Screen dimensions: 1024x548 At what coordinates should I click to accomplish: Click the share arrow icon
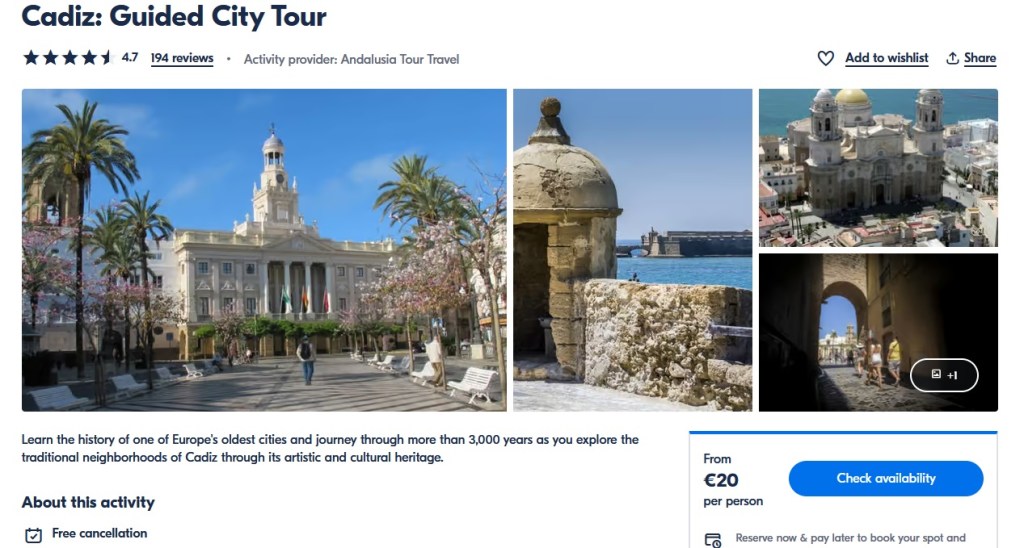tap(952, 59)
